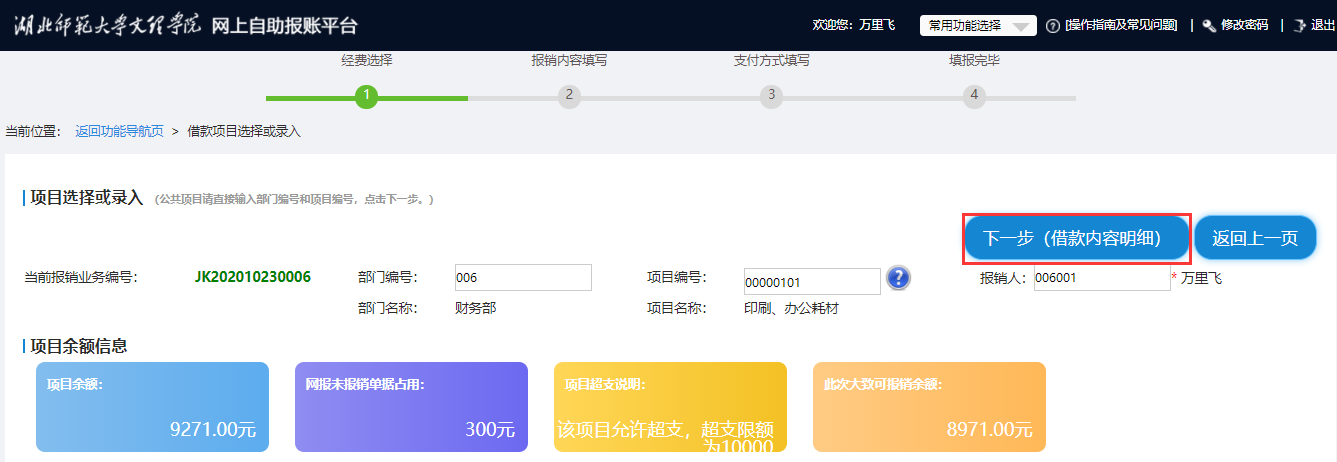Open the 操作指南及常见问题 link

point(1121,26)
